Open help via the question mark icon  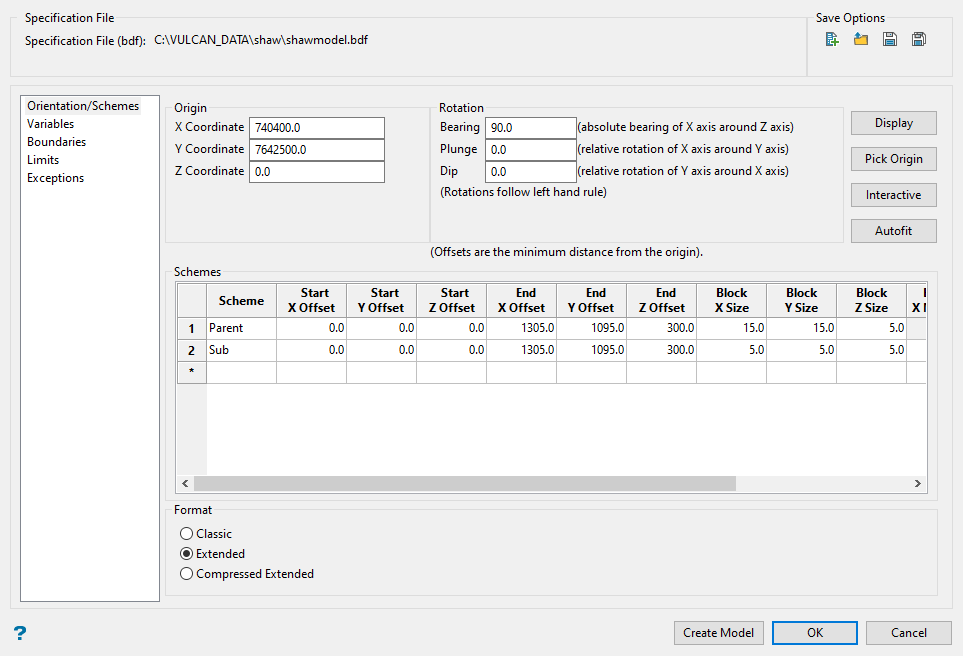click(x=19, y=633)
